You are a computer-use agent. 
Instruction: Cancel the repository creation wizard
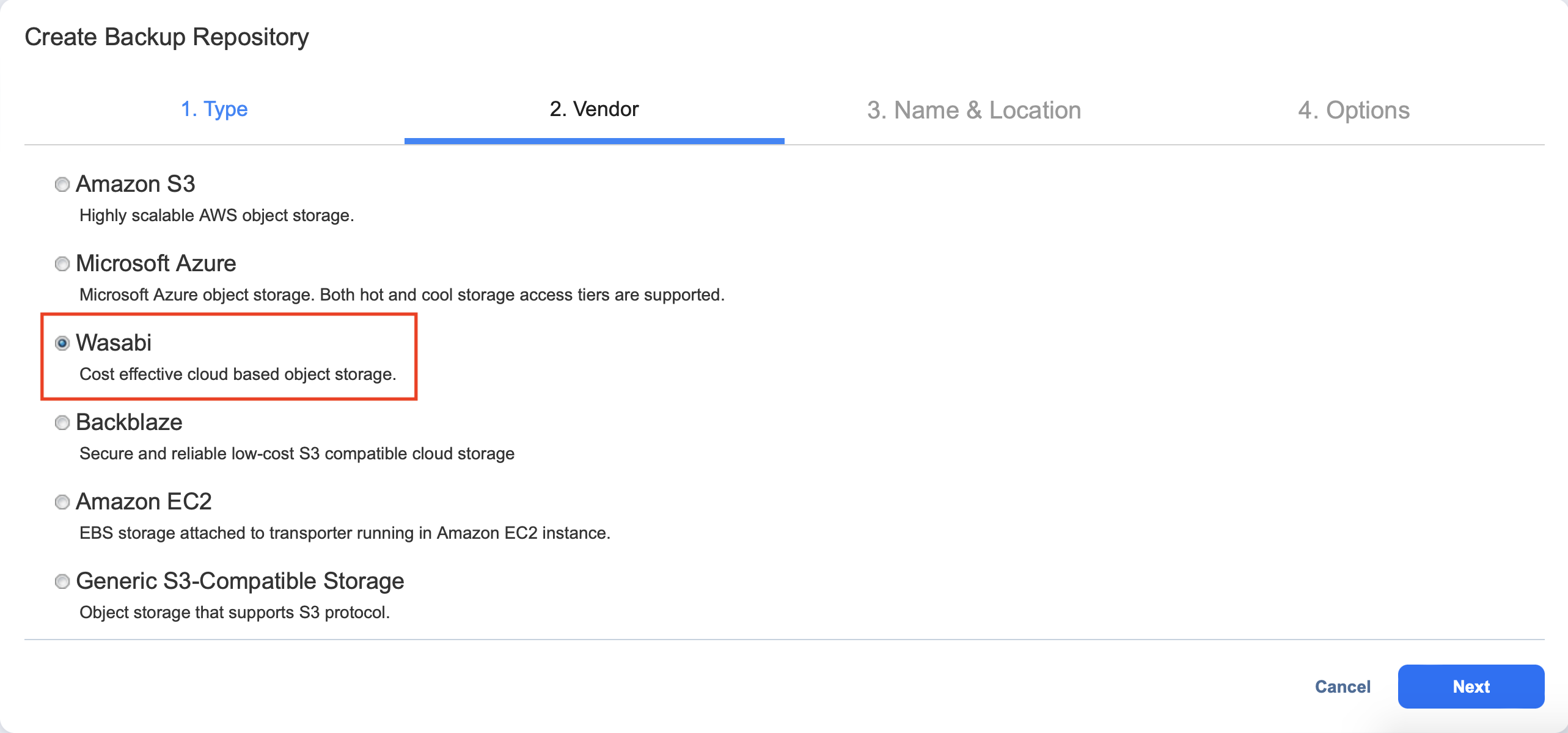(x=1343, y=687)
